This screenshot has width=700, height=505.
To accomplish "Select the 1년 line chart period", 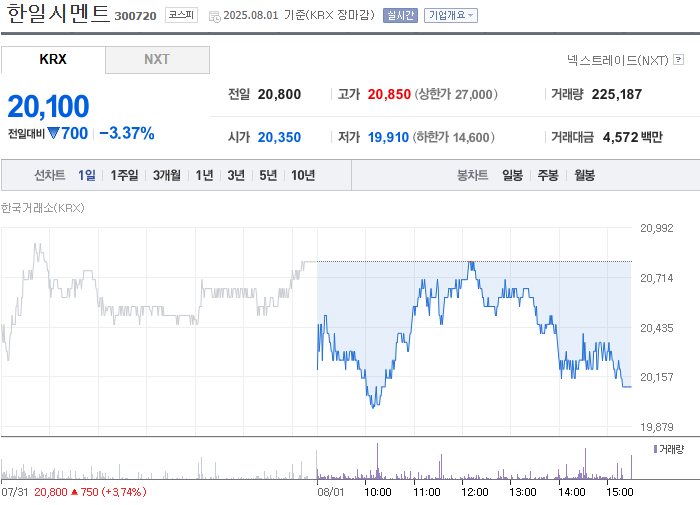I will pos(204,175).
